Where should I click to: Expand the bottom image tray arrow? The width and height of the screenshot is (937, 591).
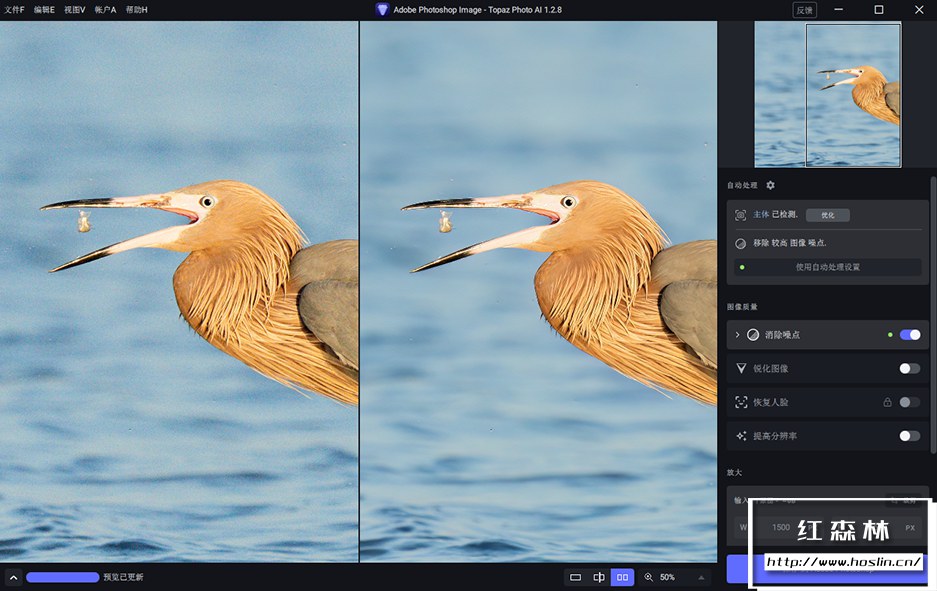[13, 577]
